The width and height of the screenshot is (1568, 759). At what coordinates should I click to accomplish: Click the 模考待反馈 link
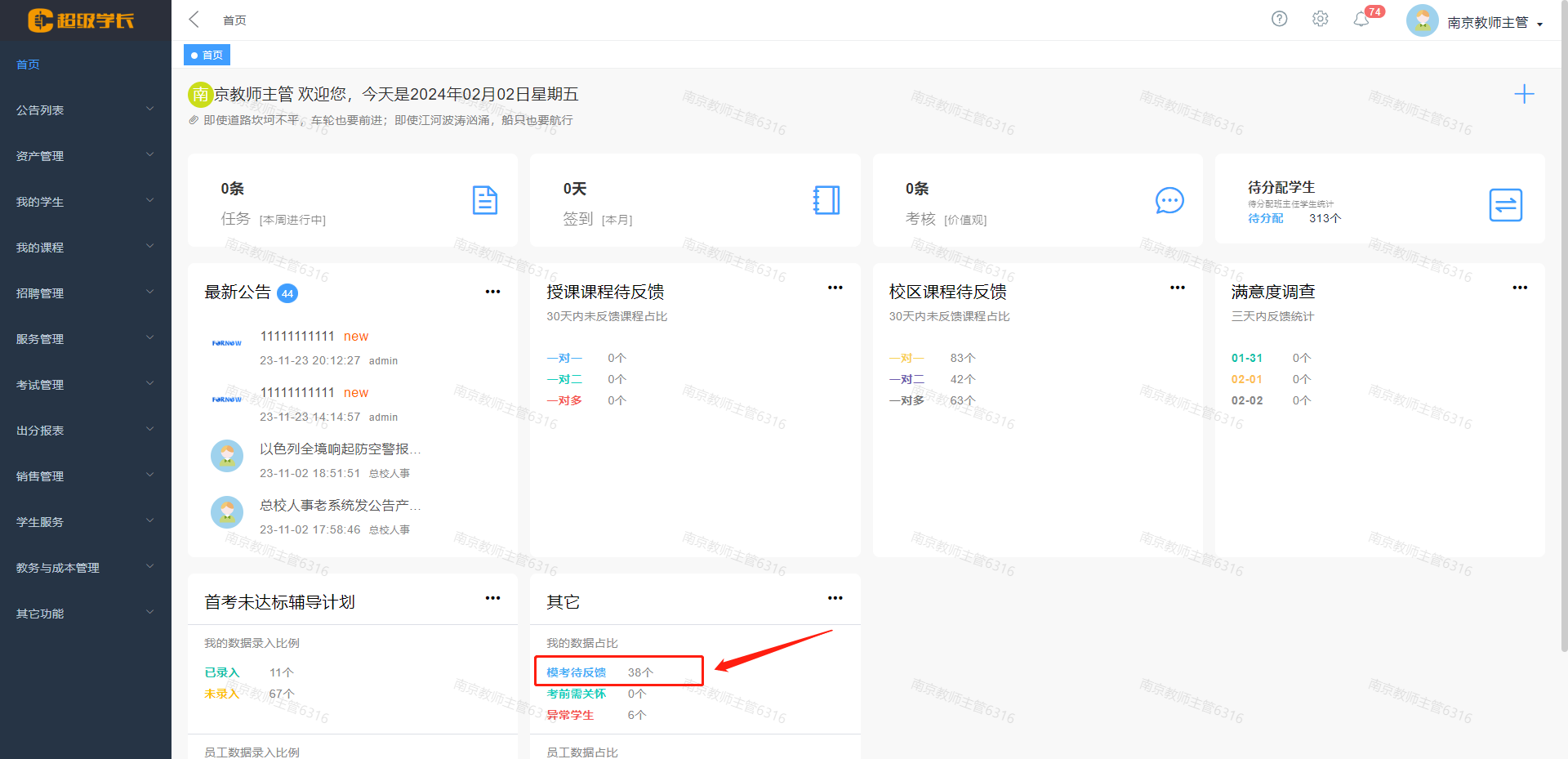[x=576, y=672]
